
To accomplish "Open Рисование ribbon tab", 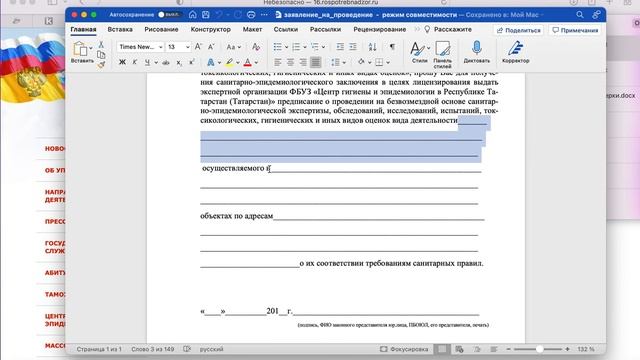I will (161, 29).
